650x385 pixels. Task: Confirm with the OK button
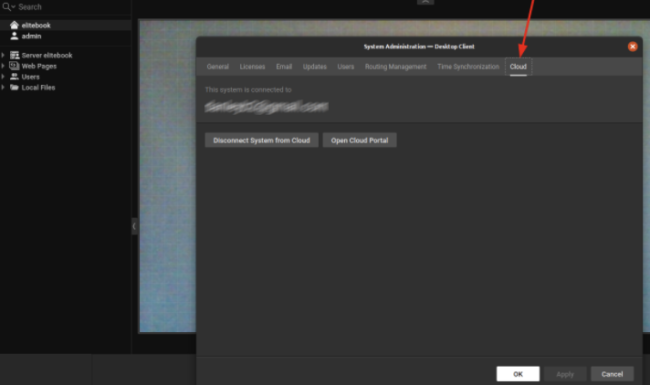518,374
